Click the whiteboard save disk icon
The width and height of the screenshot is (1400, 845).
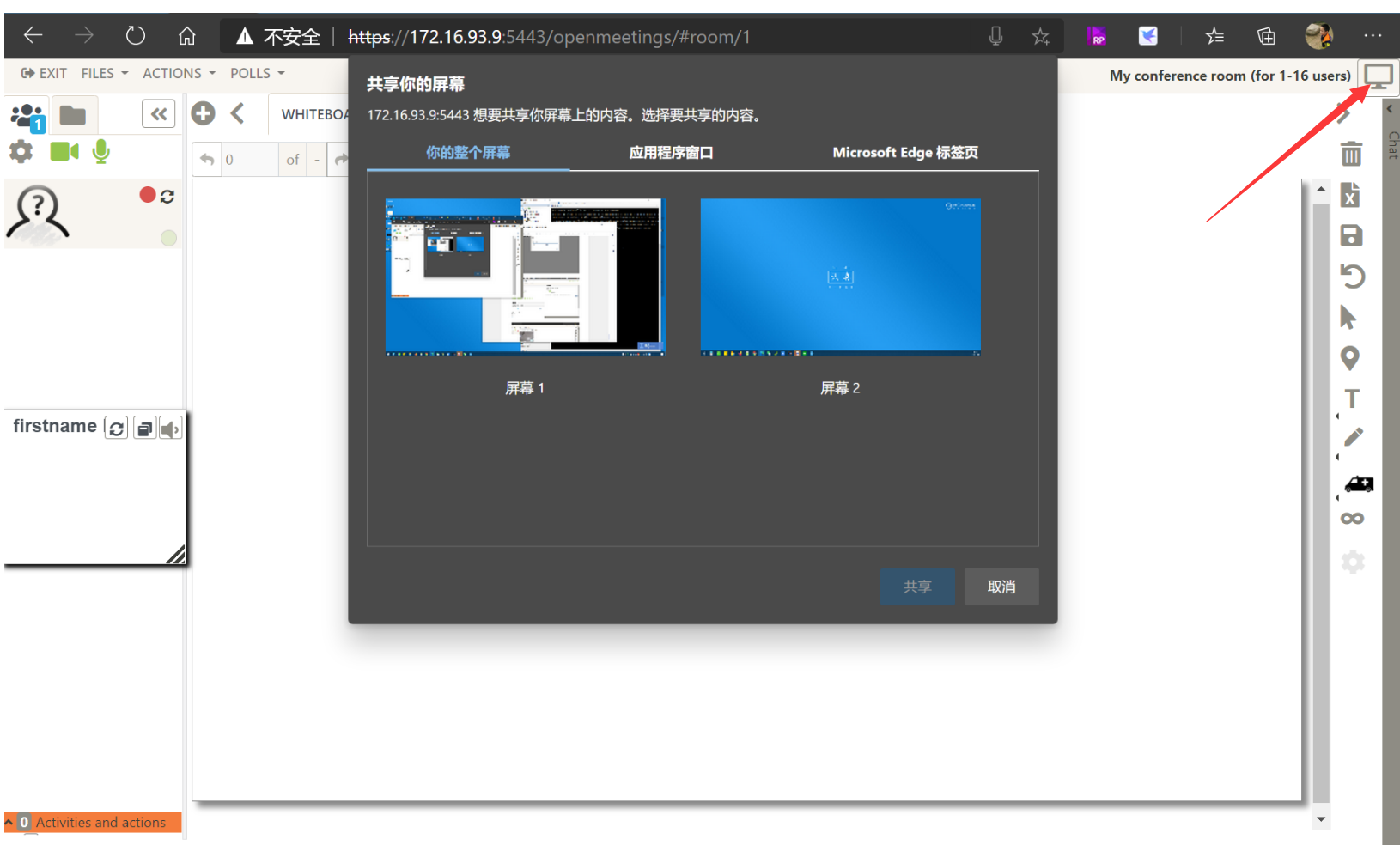[x=1351, y=235]
